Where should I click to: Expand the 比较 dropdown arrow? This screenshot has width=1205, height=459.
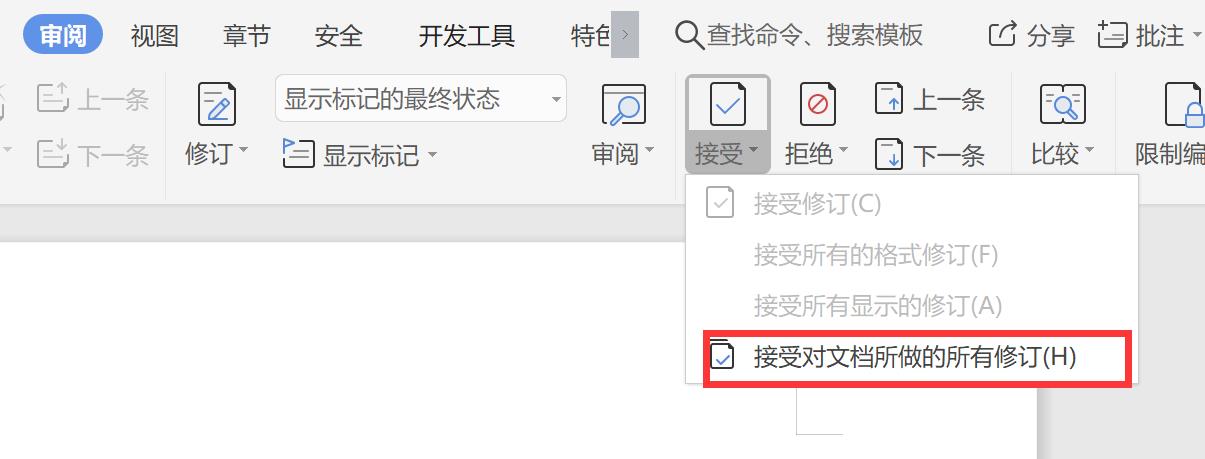tap(1089, 152)
